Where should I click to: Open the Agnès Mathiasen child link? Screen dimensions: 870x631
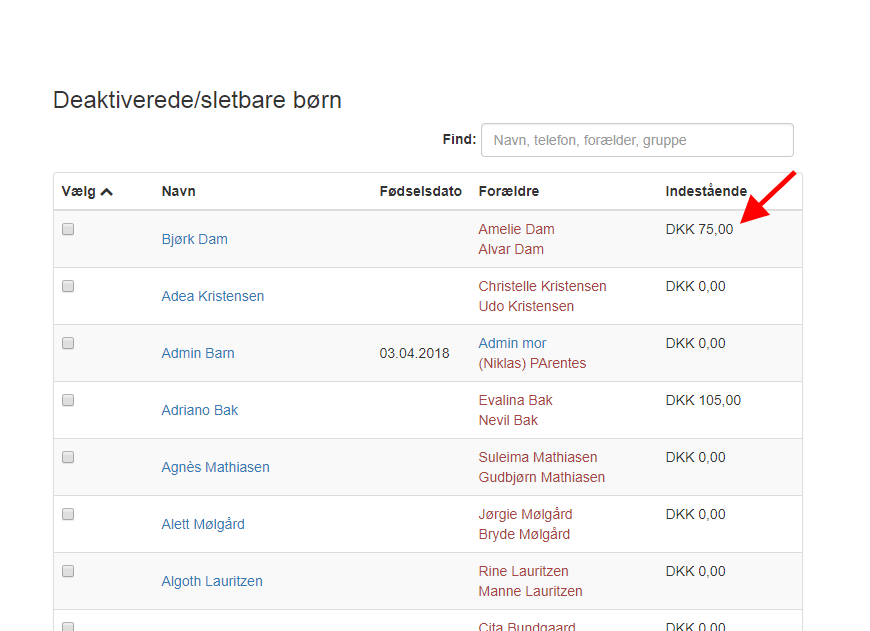(x=215, y=467)
